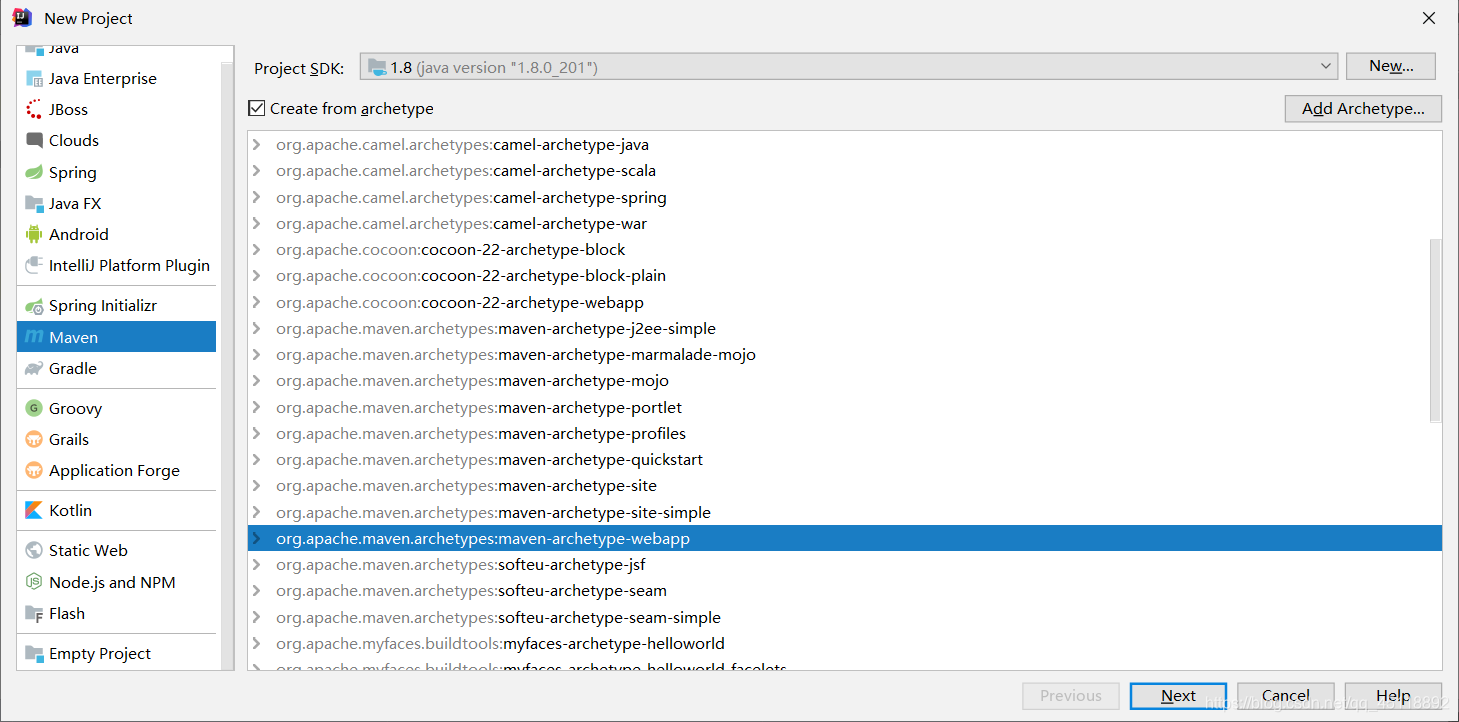The height and width of the screenshot is (722, 1459).
Task: Select camel-archetype-scala archetype row
Action: pos(845,171)
